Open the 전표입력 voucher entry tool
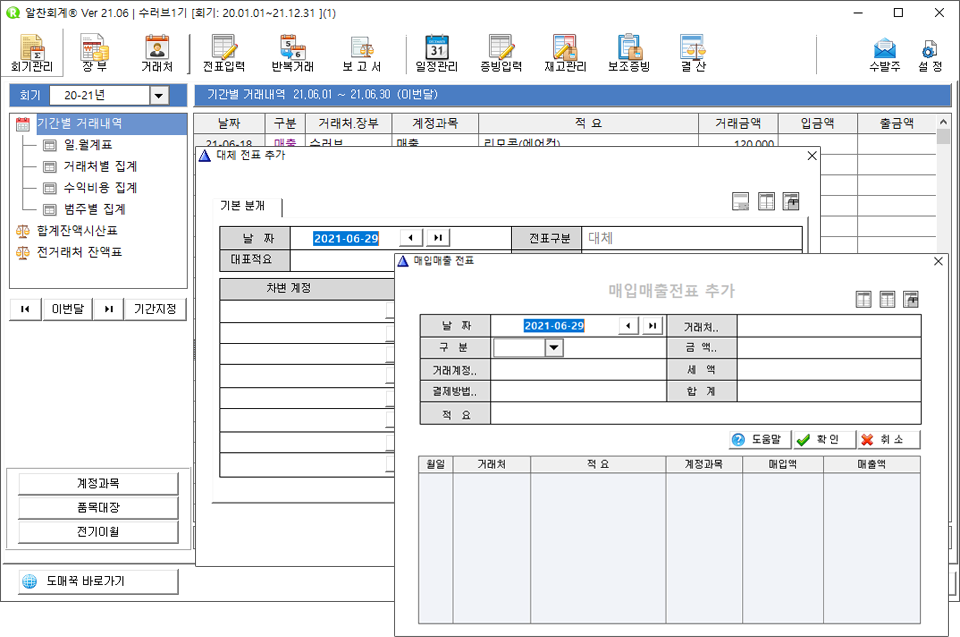The image size is (960, 637). click(225, 50)
